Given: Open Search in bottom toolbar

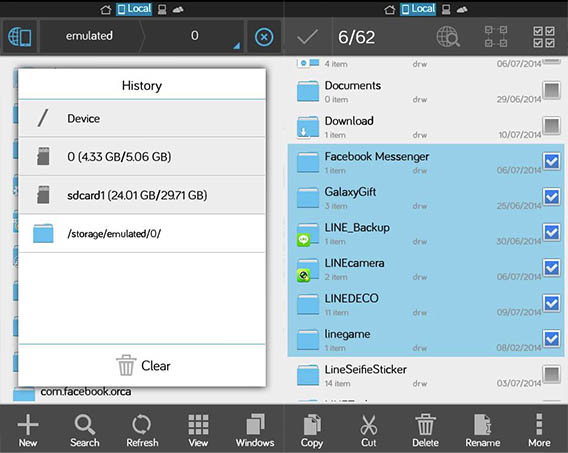Looking at the screenshot, I should click(x=85, y=430).
